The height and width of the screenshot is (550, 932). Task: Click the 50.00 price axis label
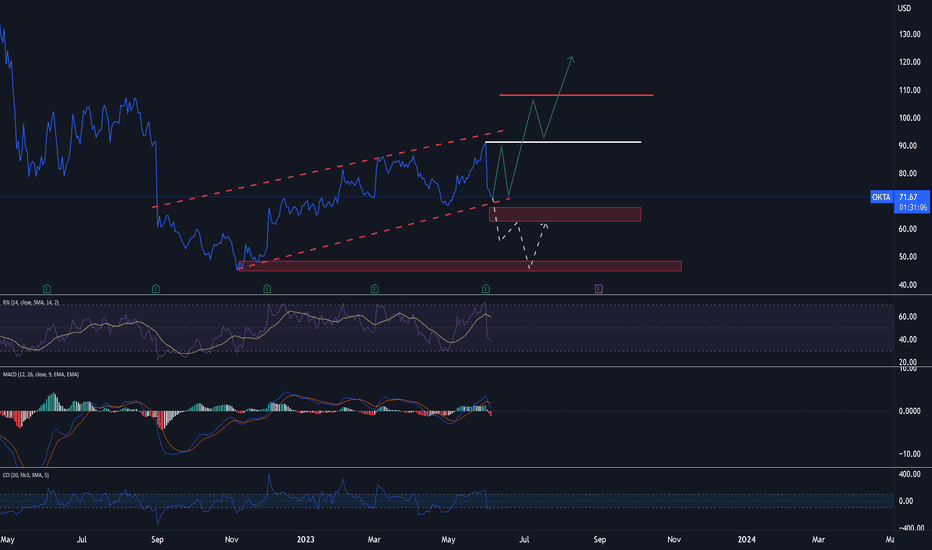908,257
